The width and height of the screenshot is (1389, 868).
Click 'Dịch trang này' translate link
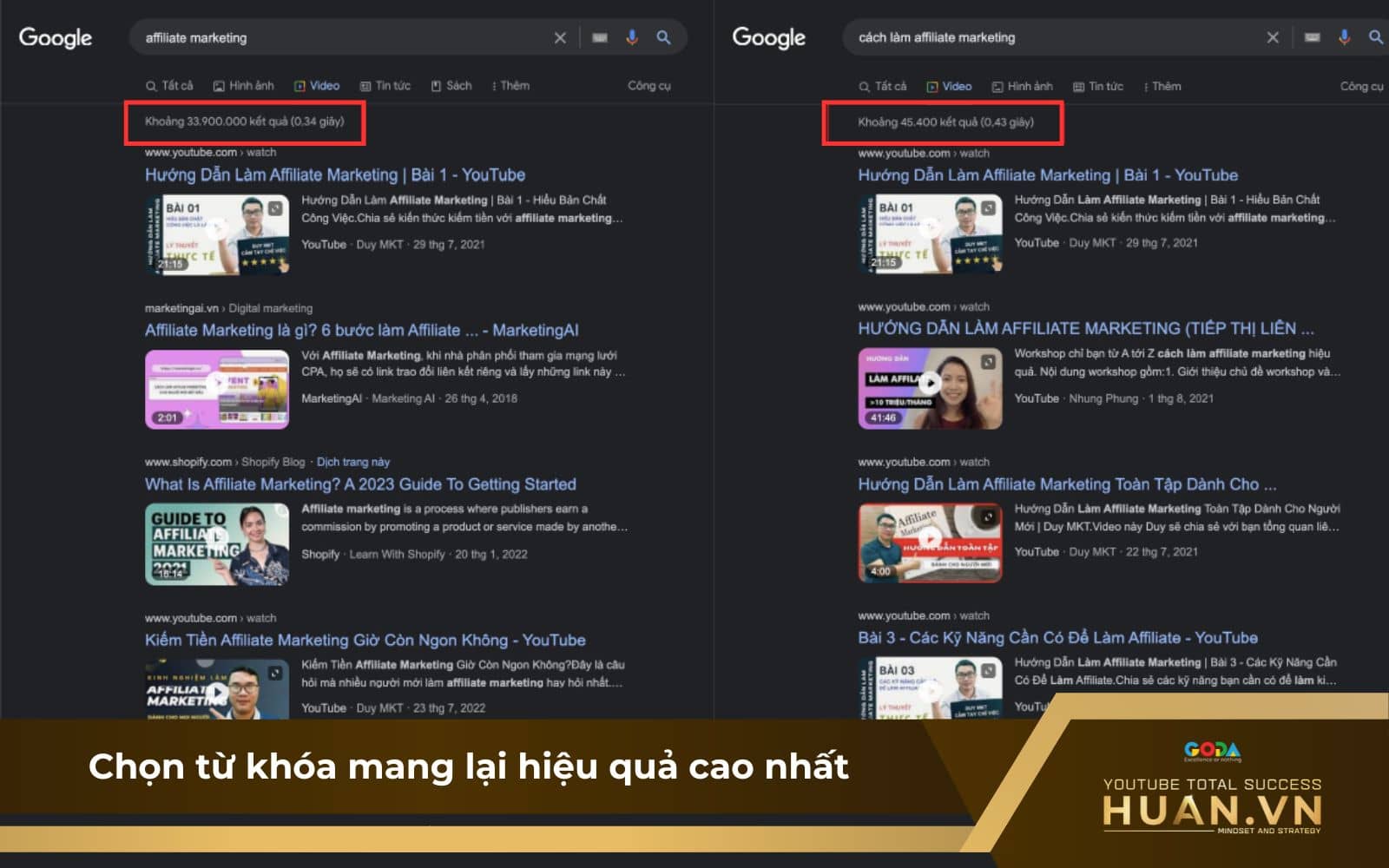353,462
